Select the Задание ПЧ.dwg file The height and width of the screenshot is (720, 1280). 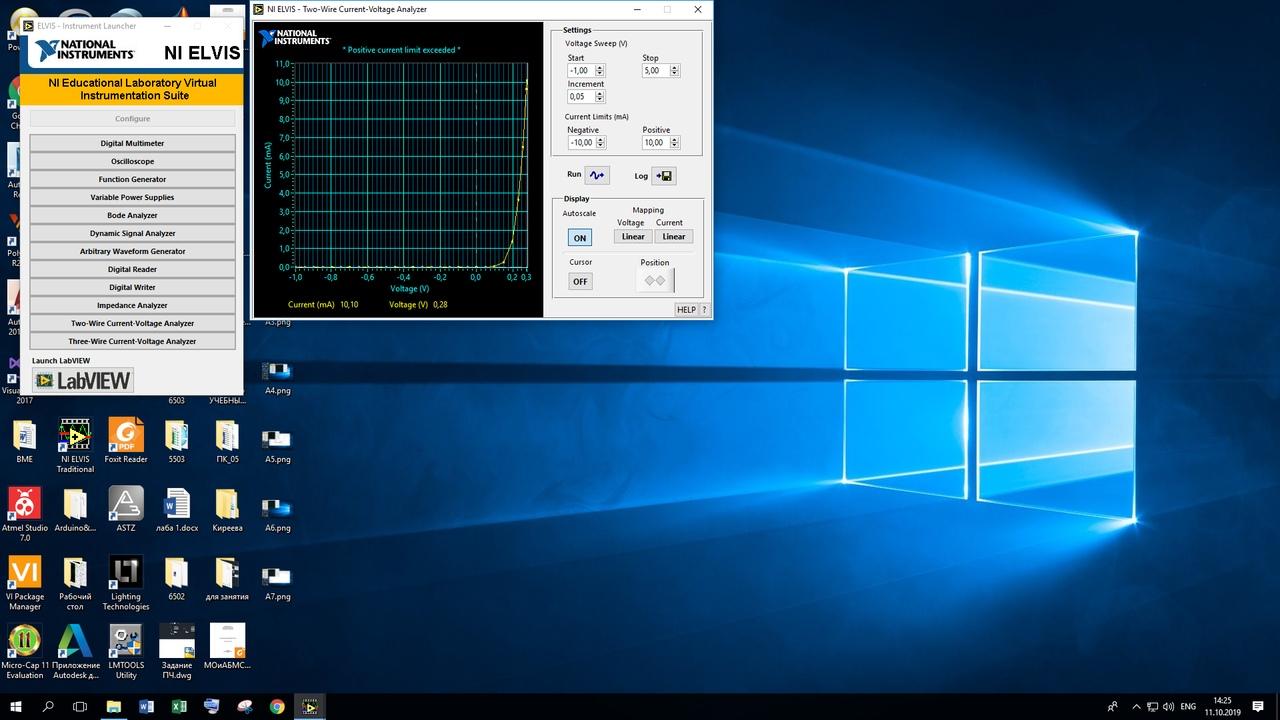tap(177, 651)
